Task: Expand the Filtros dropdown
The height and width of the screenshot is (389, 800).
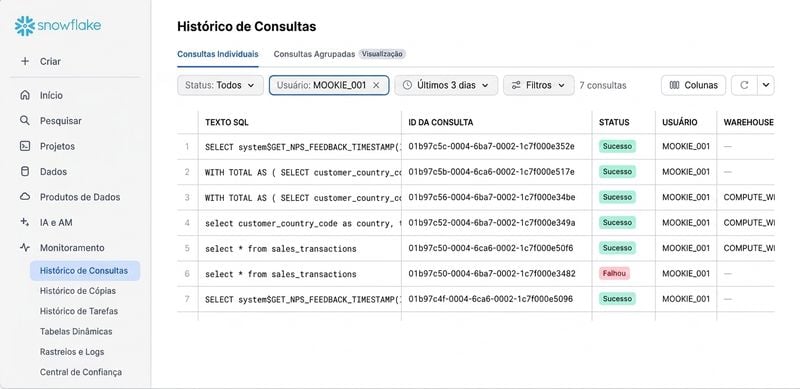Action: 538,85
